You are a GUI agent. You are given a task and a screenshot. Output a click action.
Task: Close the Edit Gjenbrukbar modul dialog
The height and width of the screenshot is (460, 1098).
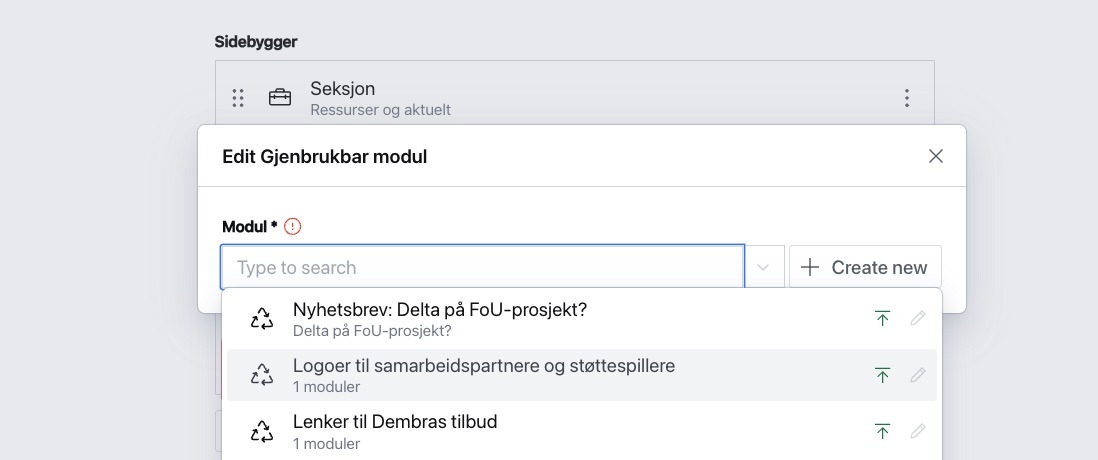(x=936, y=156)
